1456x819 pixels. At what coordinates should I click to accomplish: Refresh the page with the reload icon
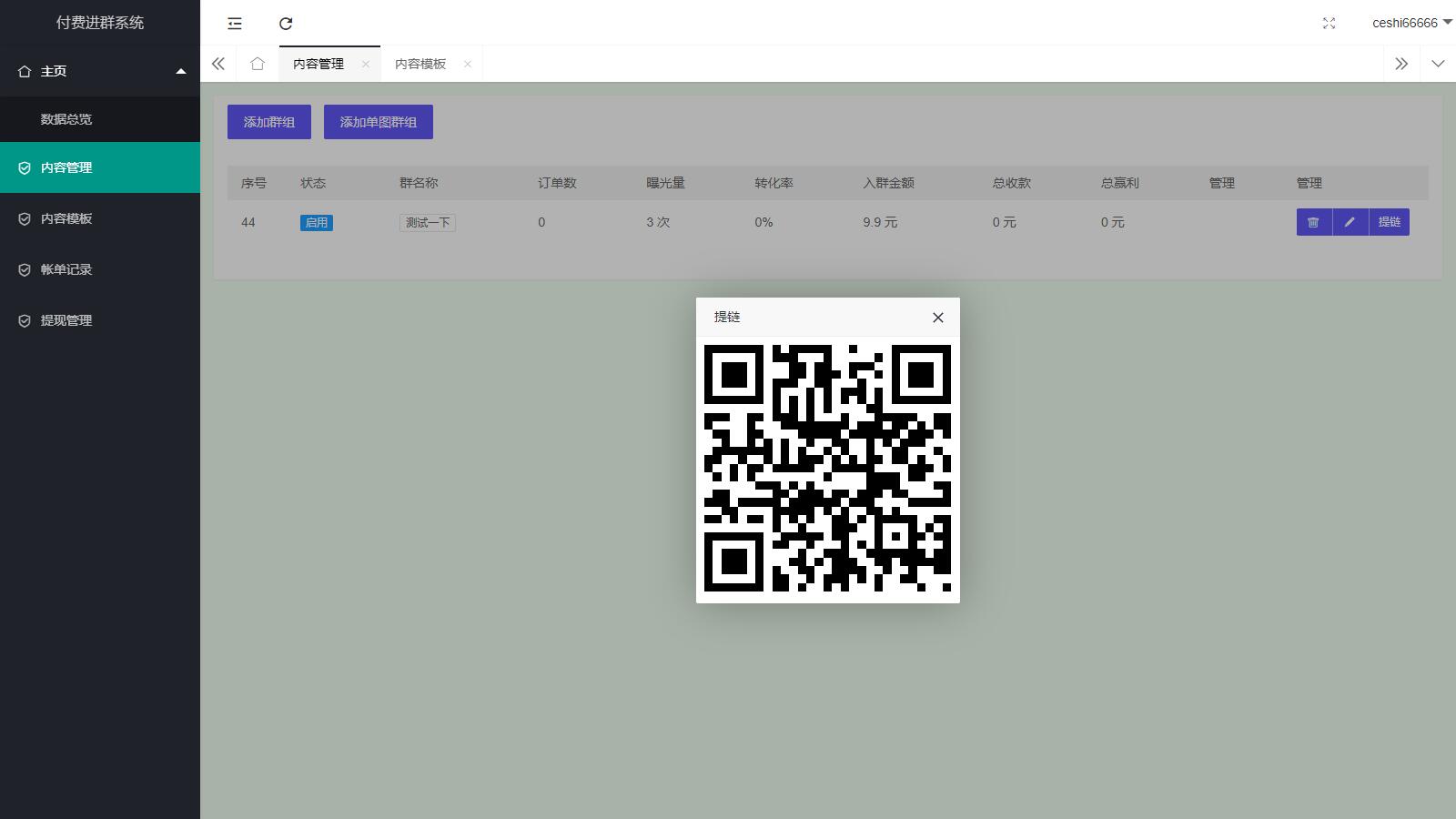[286, 24]
